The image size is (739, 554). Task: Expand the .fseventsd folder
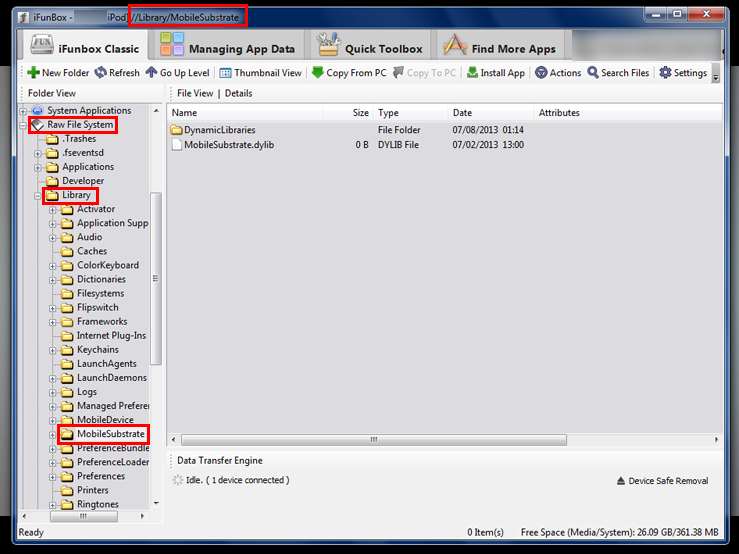click(x=38, y=154)
